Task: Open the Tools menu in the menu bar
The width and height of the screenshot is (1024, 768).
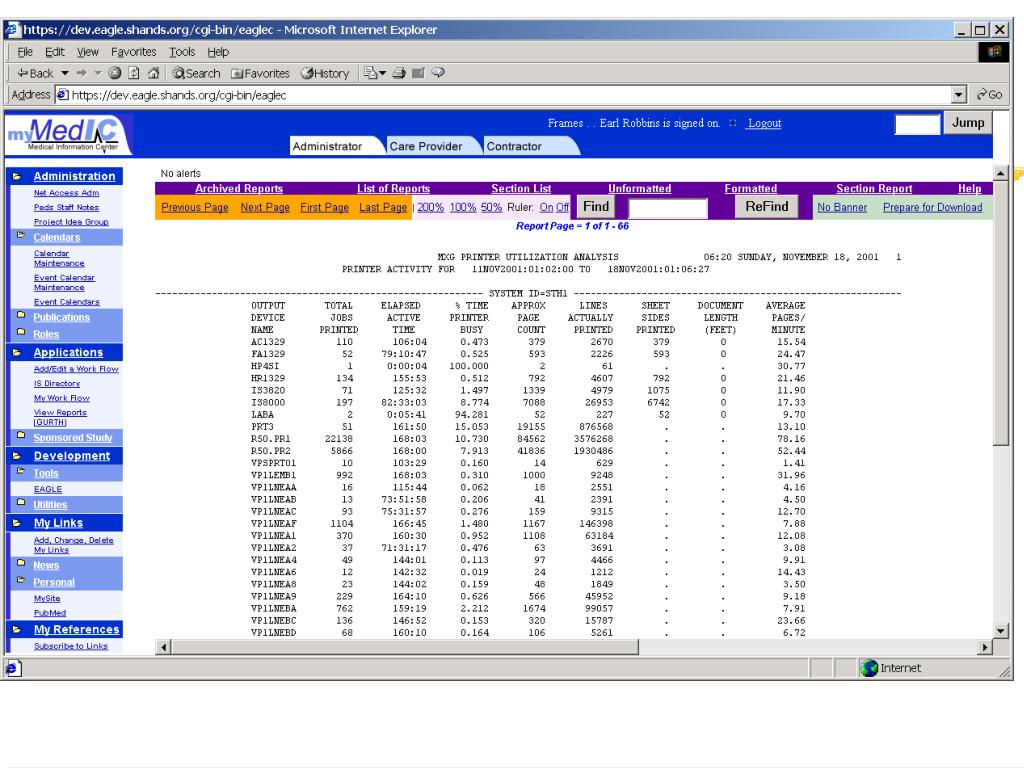Action: (x=182, y=52)
